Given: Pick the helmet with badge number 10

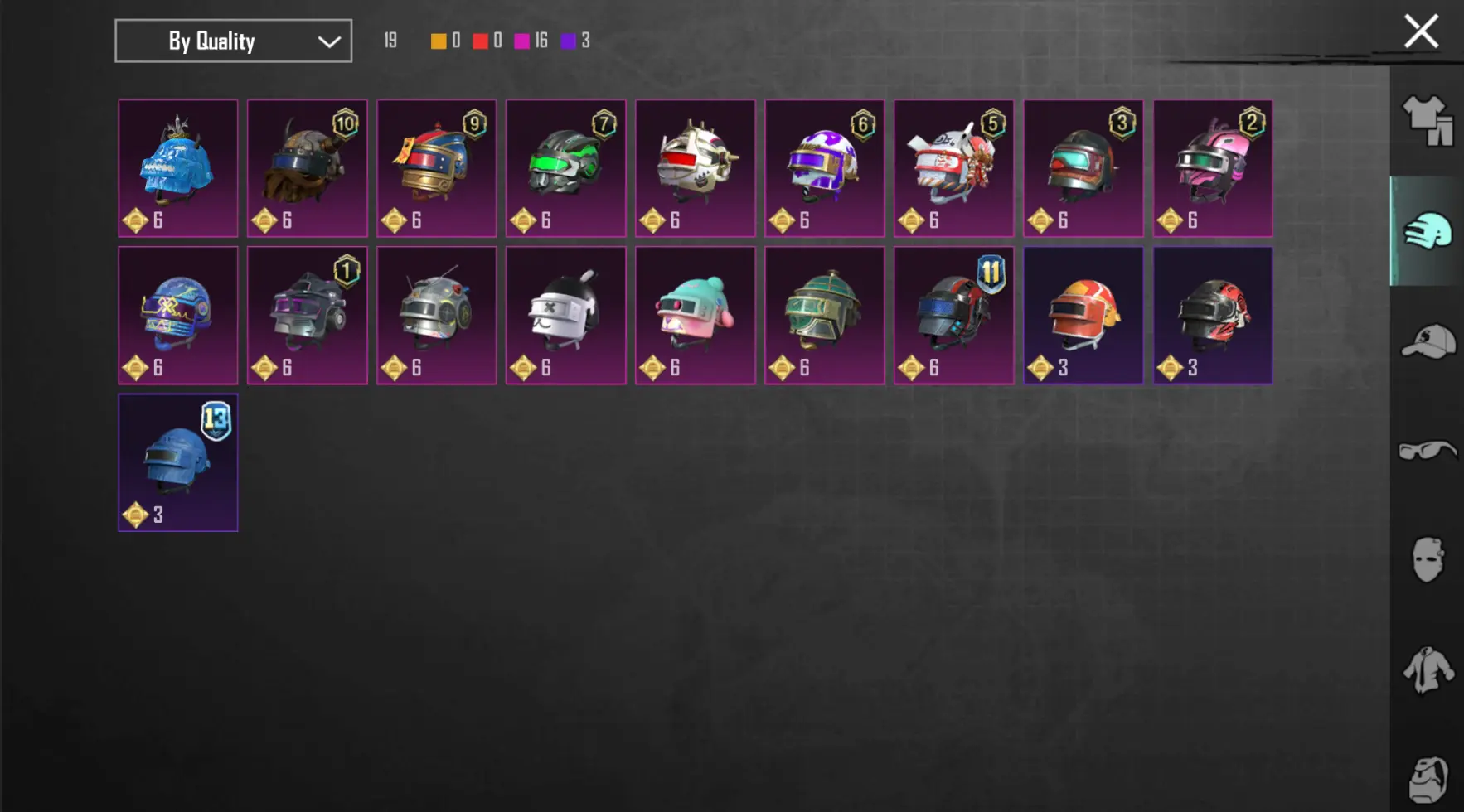Looking at the screenshot, I should coord(308,168).
